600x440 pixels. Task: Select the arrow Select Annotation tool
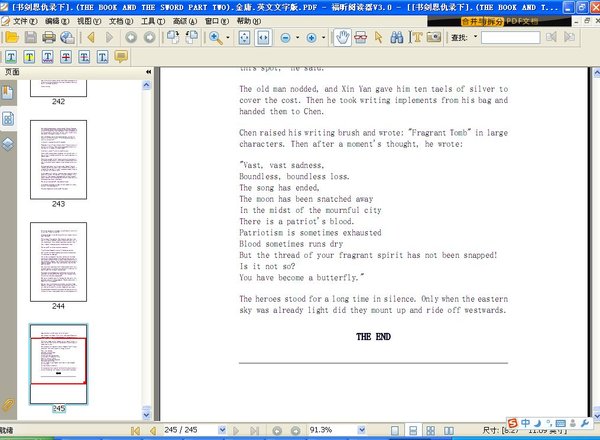(x=378, y=37)
